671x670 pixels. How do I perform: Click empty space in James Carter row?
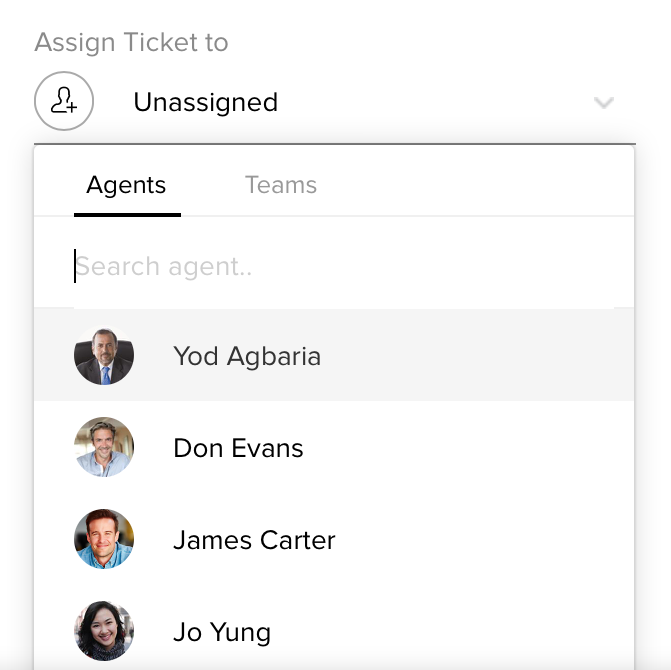point(480,541)
